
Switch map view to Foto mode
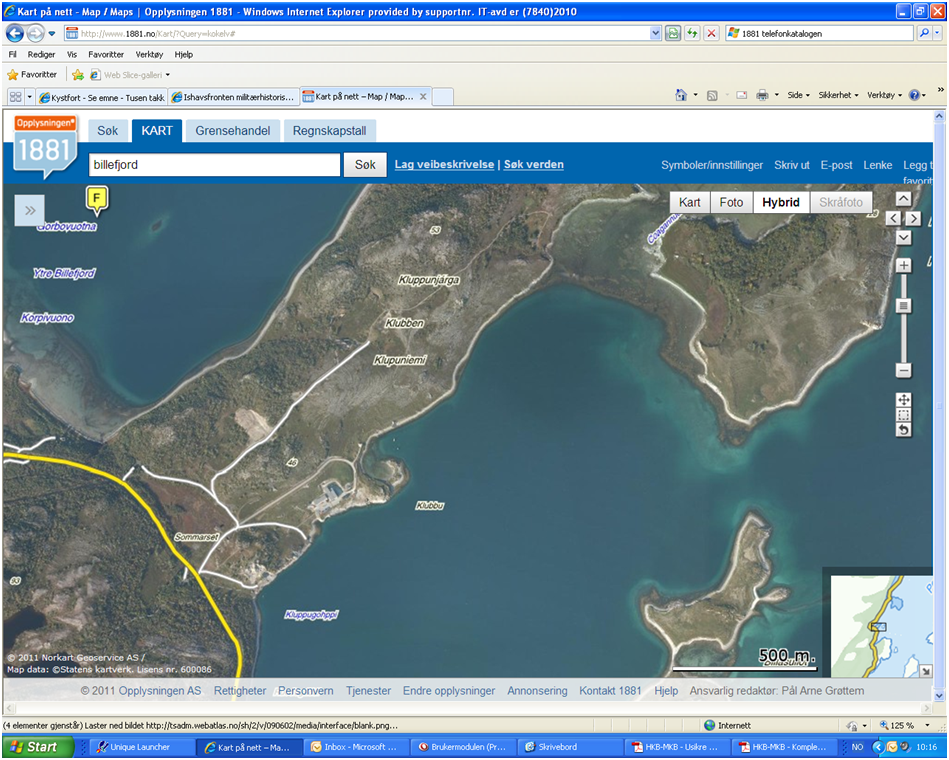pos(731,202)
